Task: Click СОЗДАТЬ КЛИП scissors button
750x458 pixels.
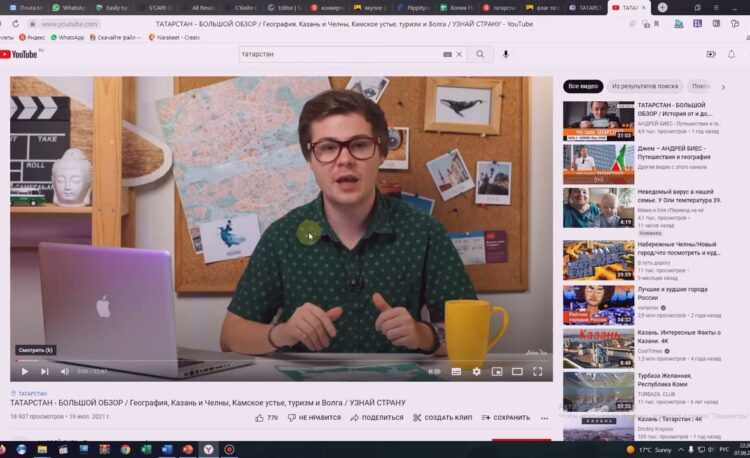Action: [x=440, y=418]
